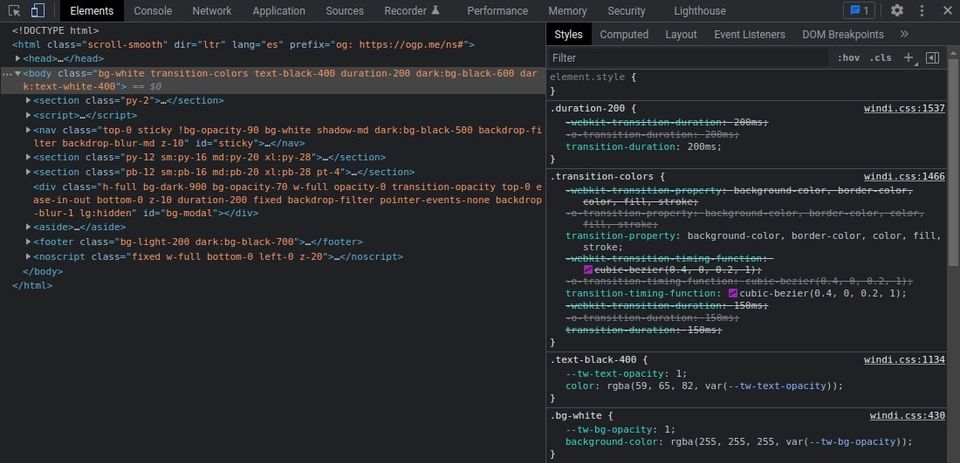Viewport: 960px width, 463px height.
Task: Expand the section pb-12 sm:pb-16 node
Action: point(28,171)
